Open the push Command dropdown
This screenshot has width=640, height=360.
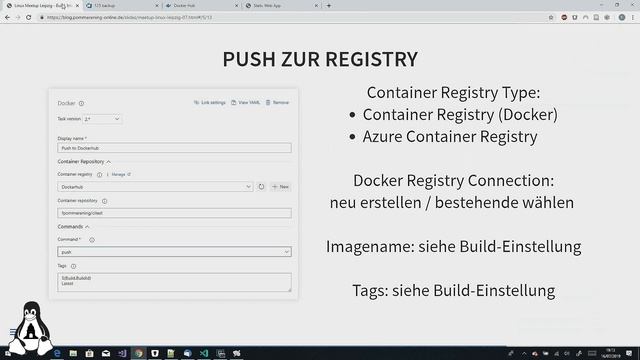pos(174,252)
